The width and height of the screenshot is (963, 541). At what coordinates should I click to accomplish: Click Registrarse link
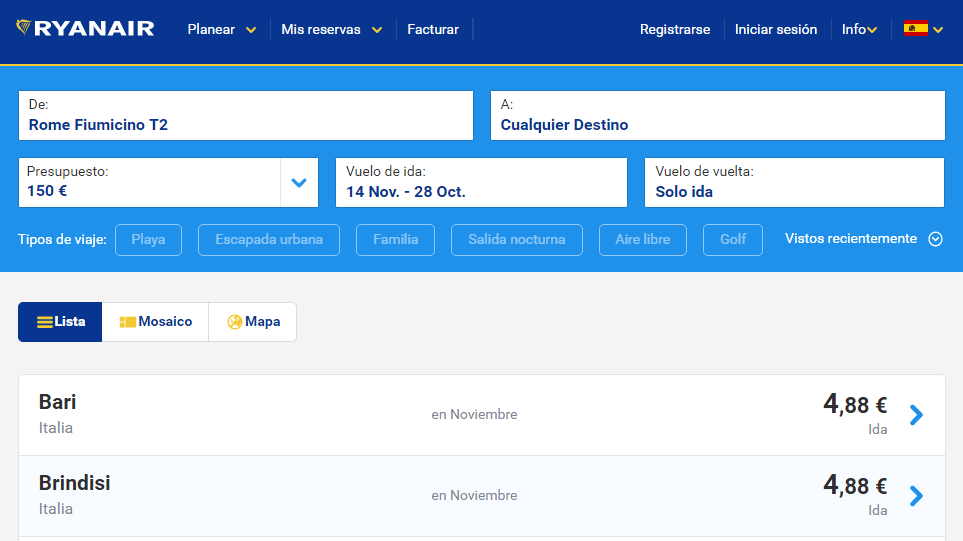click(x=675, y=29)
